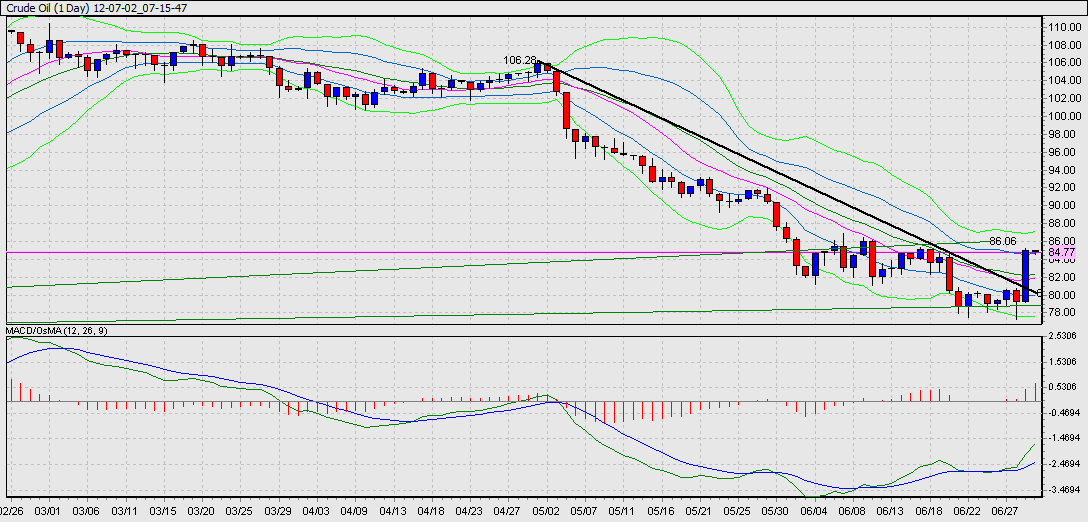
Task: Click the 78.00 price scale label
Action: click(1063, 313)
